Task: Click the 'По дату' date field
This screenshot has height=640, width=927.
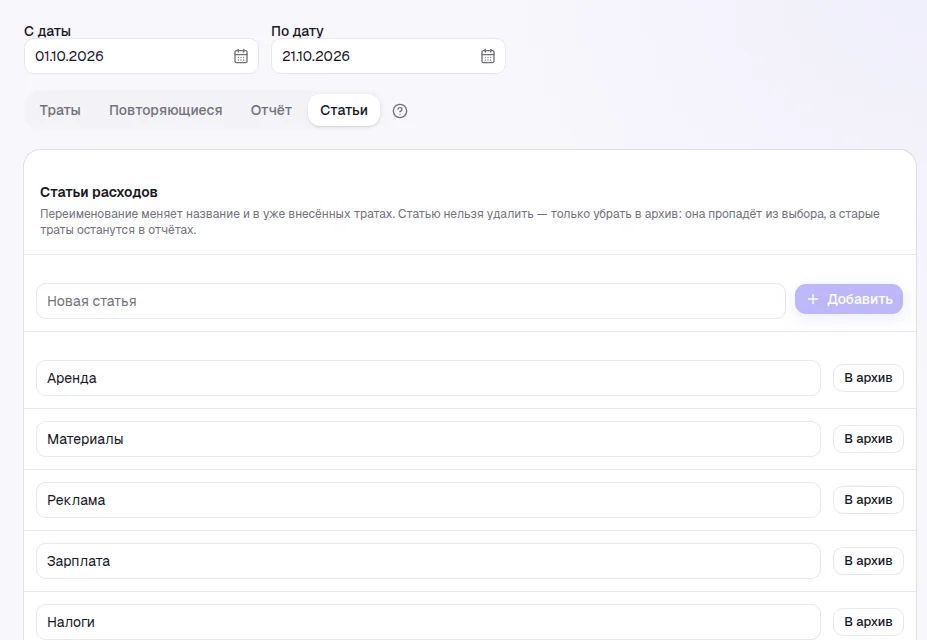Action: click(388, 56)
